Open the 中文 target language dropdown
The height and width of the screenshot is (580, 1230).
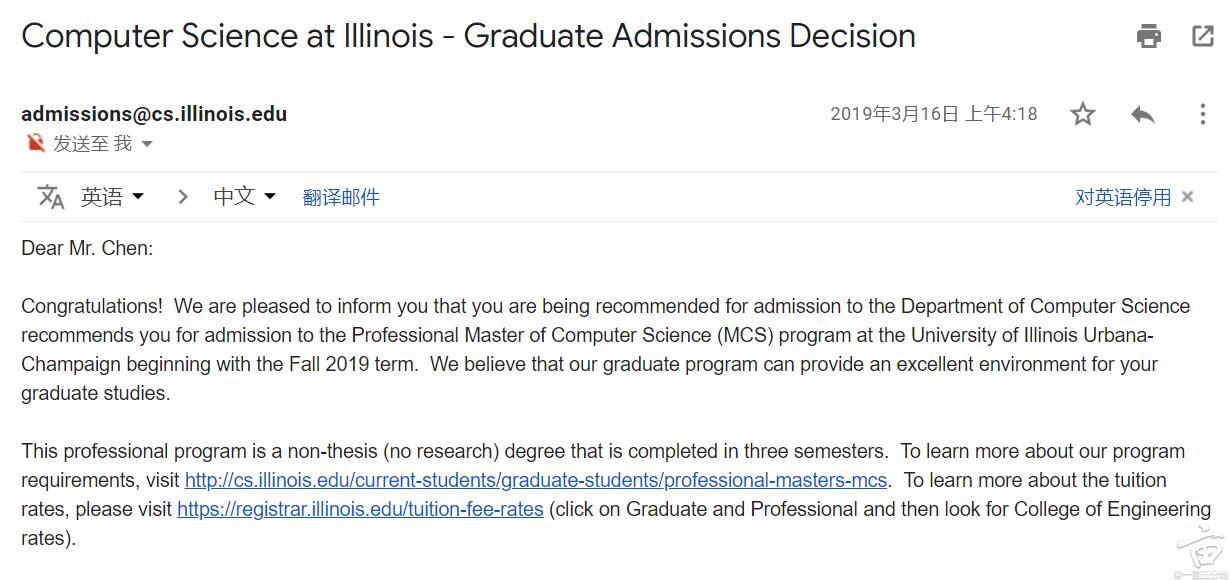[244, 197]
